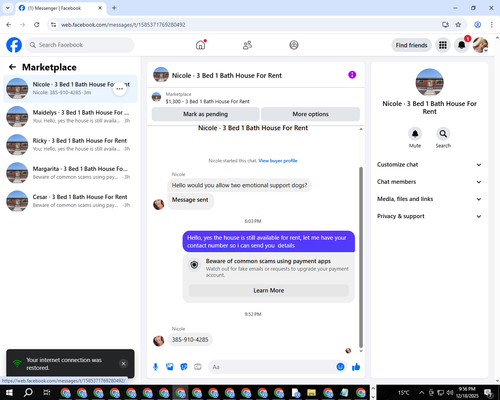500x400 pixels.
Task: Click Nicole's avatar beside phone number message
Action: point(158,341)
